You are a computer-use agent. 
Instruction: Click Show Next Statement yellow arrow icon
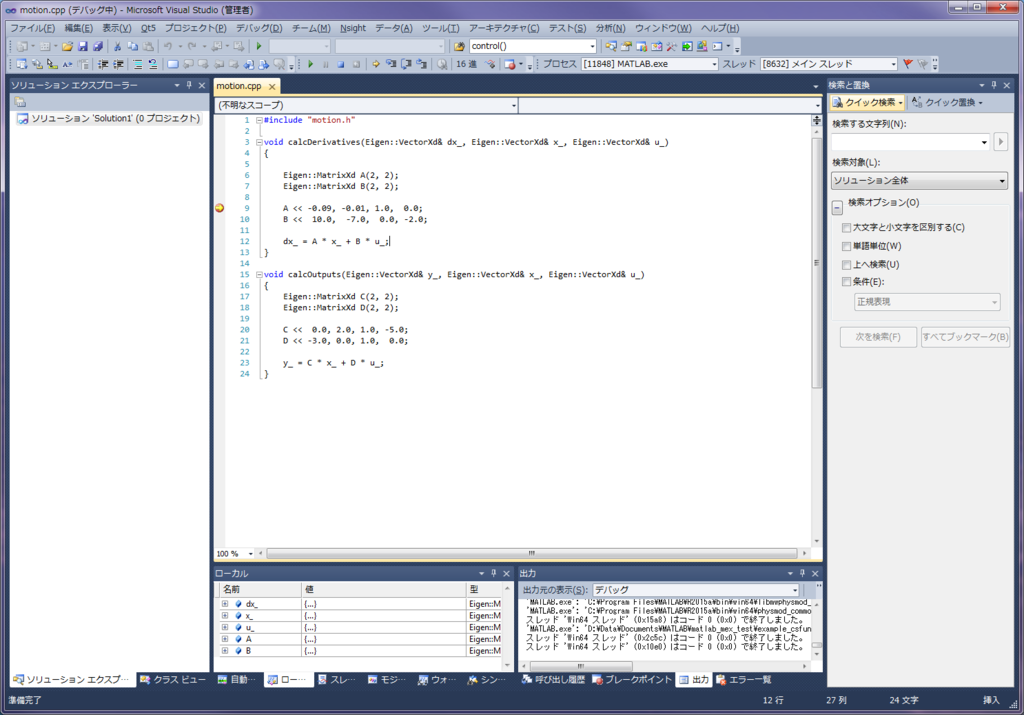tap(376, 64)
